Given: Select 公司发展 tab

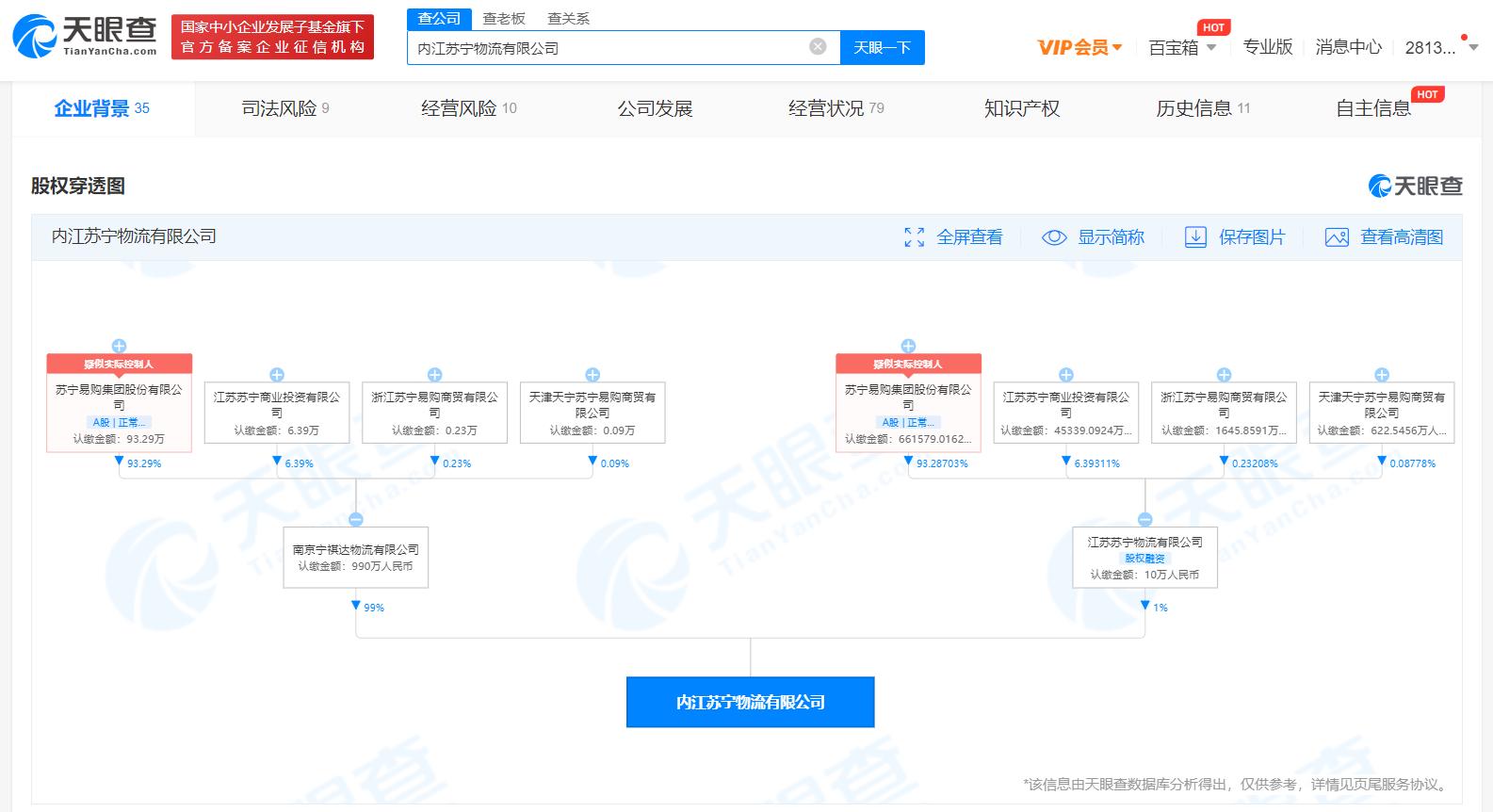Looking at the screenshot, I should [655, 108].
